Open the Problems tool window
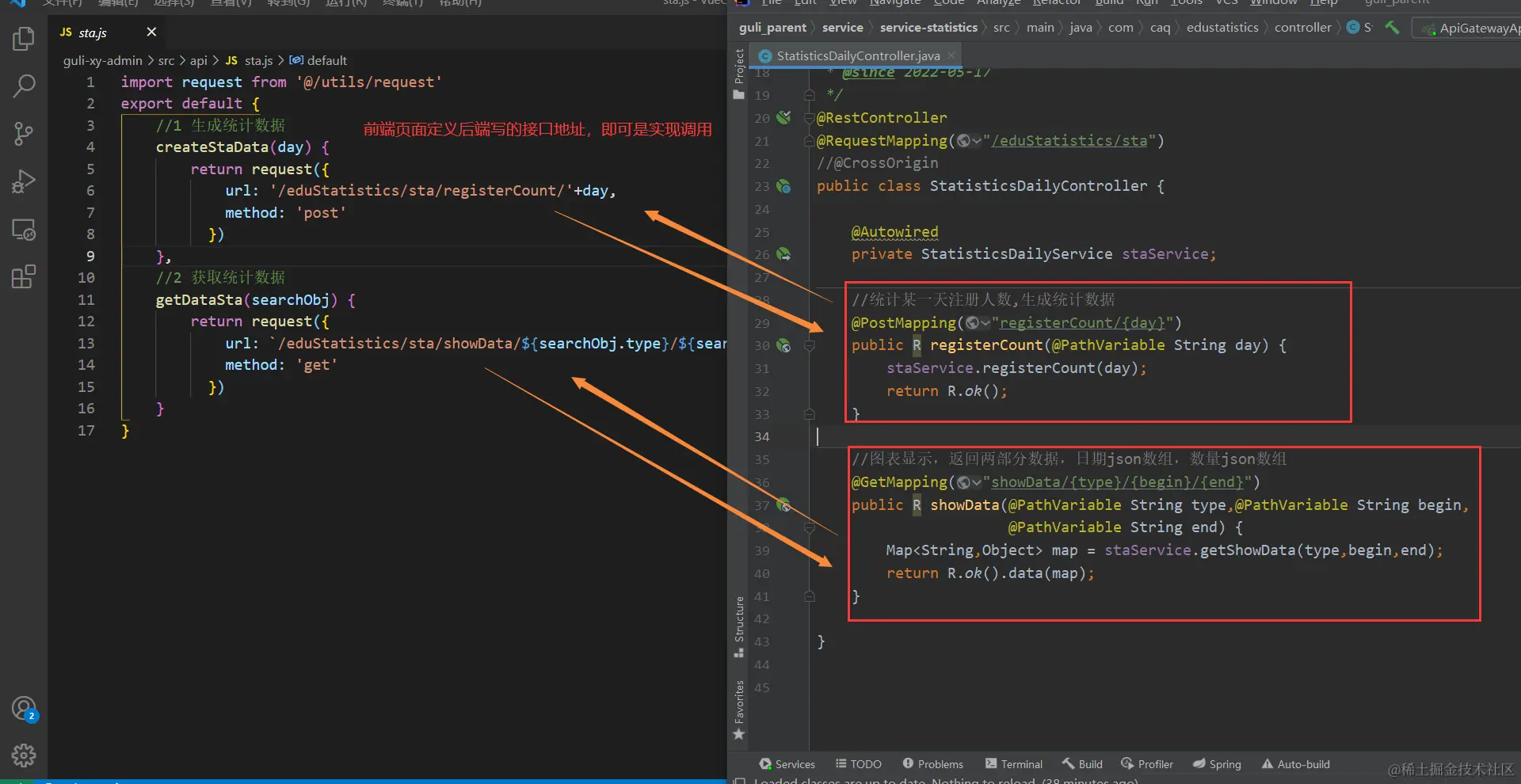Viewport: 1521px width, 784px height. tap(933, 764)
